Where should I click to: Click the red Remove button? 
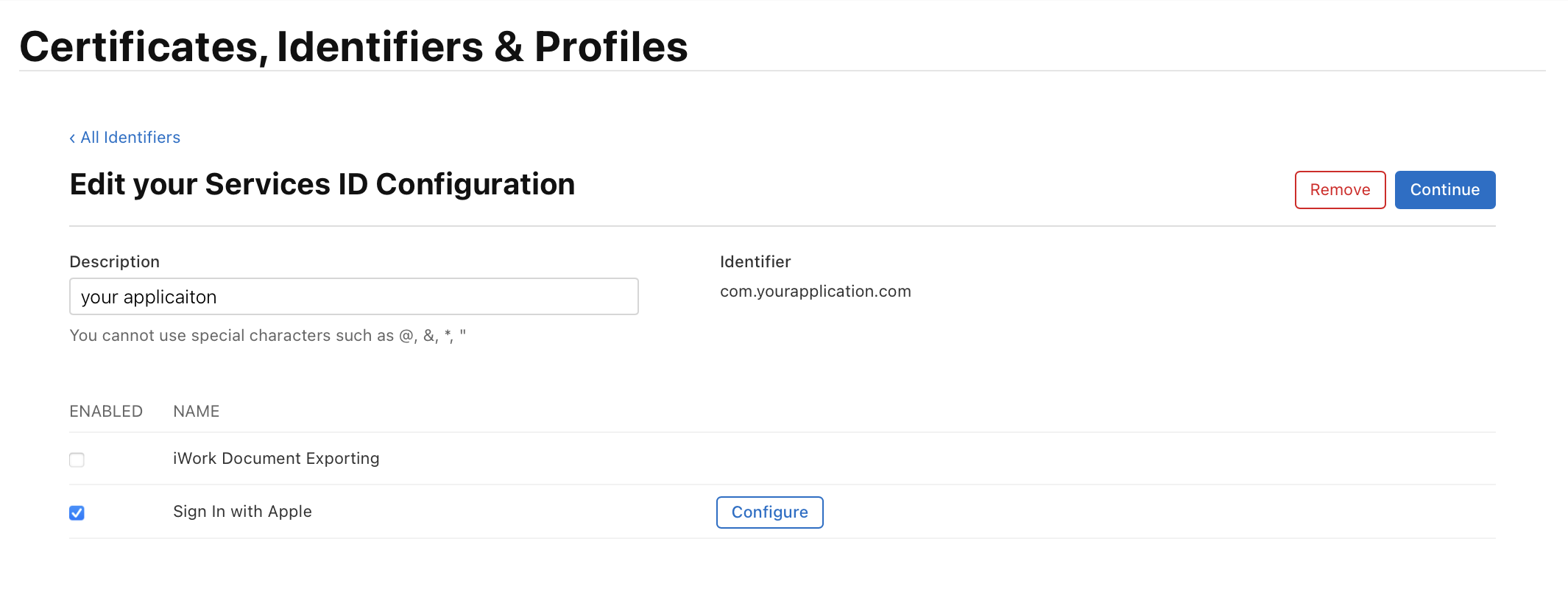coord(1340,190)
